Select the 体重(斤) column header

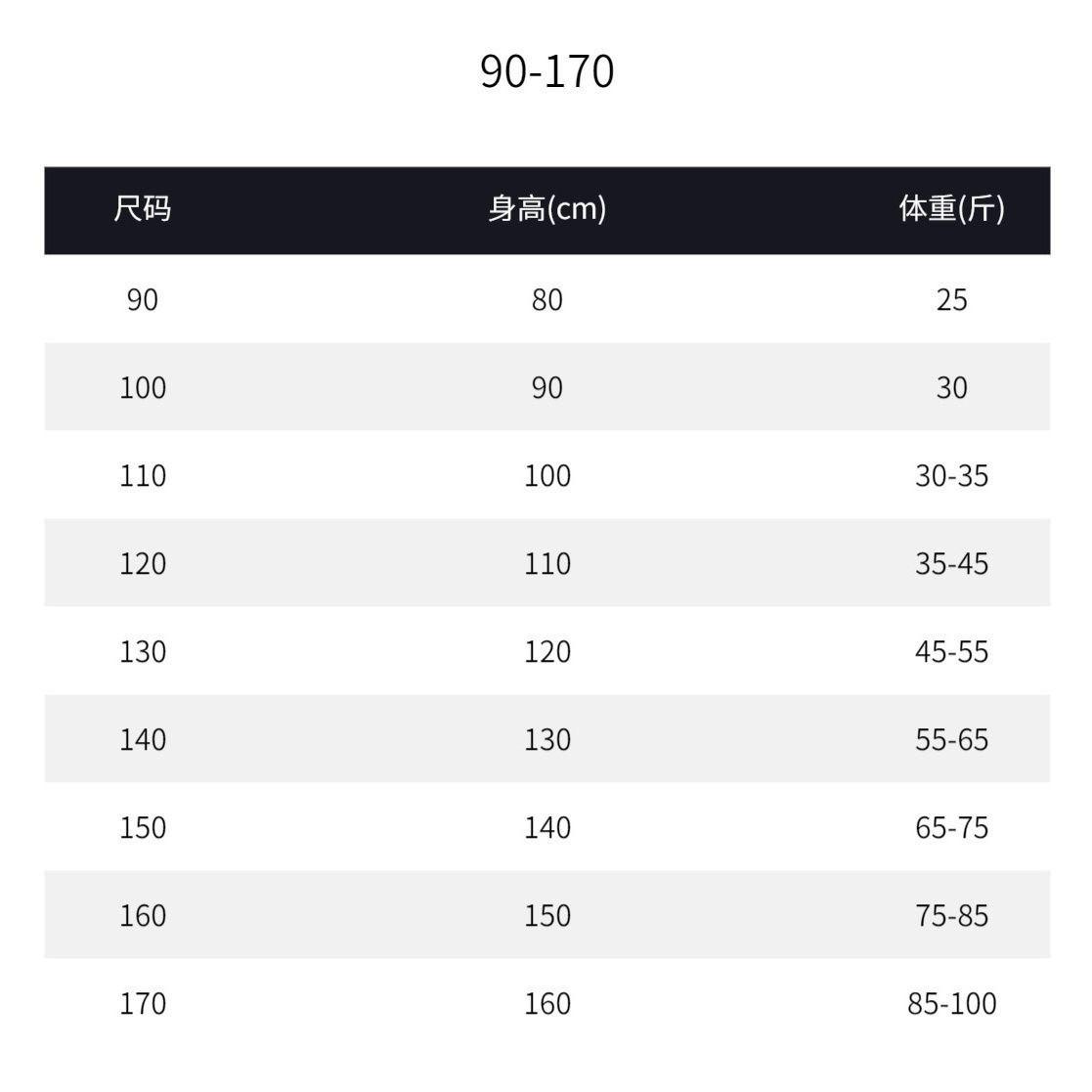[951, 209]
